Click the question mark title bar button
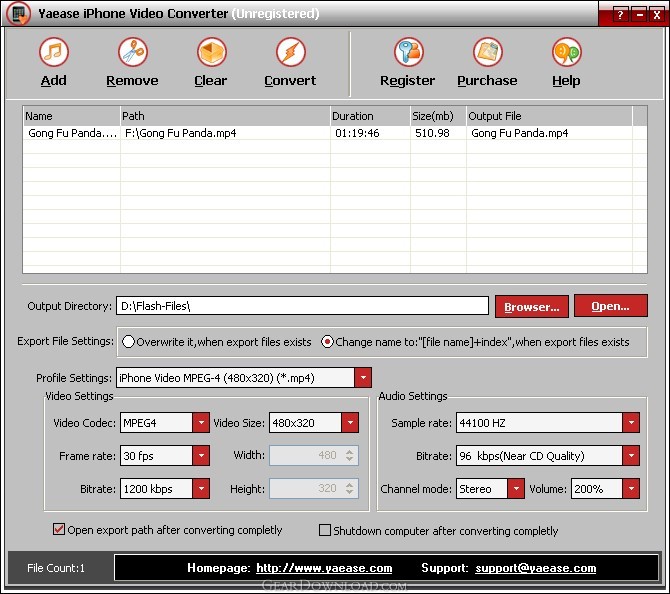The image size is (670, 594). coord(620,15)
